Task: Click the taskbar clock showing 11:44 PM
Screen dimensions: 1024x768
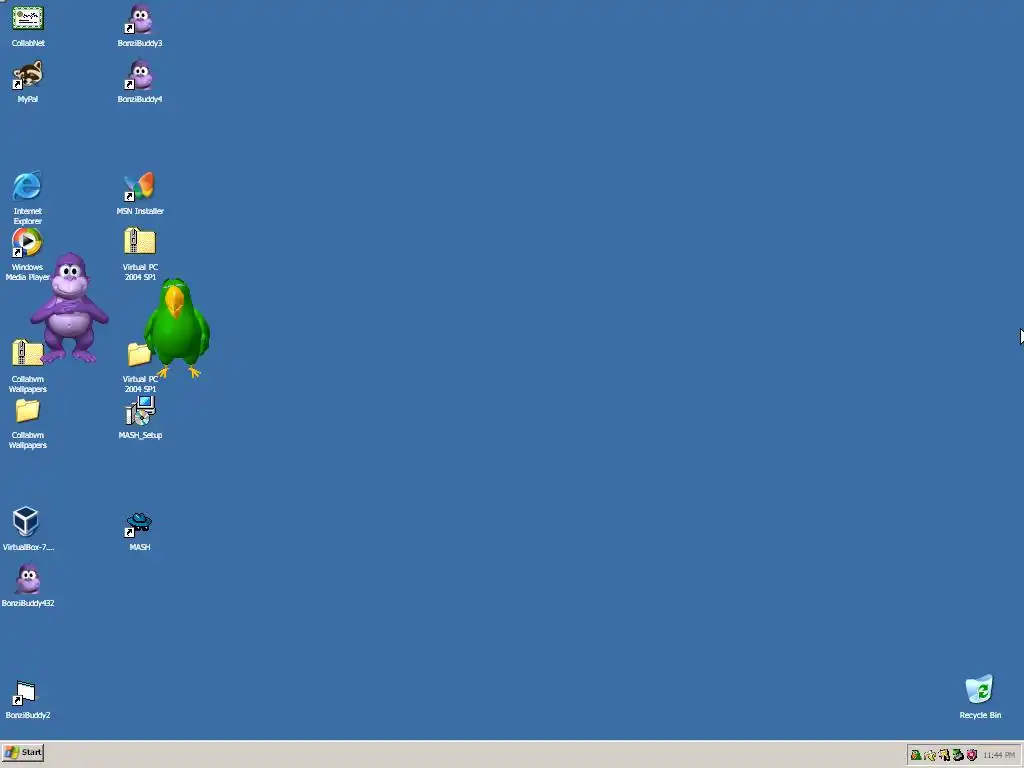Action: coord(999,755)
